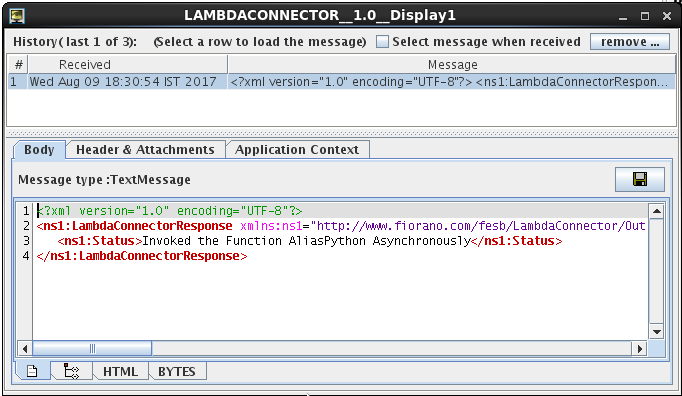The width and height of the screenshot is (682, 396).
Task: Click the horizontal scrollbar thumb
Action: pyautogui.click(x=92, y=349)
